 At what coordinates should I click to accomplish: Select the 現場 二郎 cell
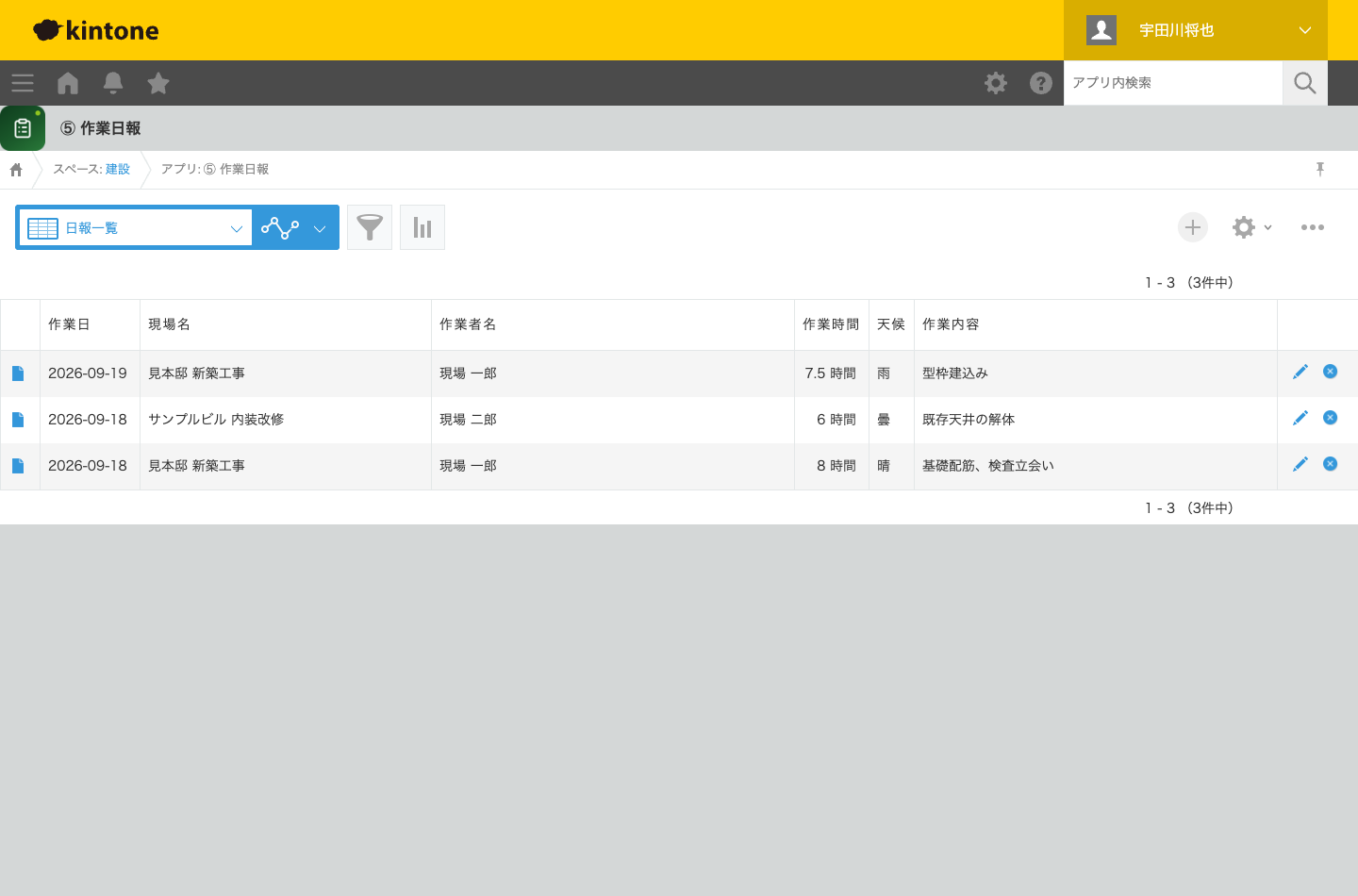(x=613, y=420)
